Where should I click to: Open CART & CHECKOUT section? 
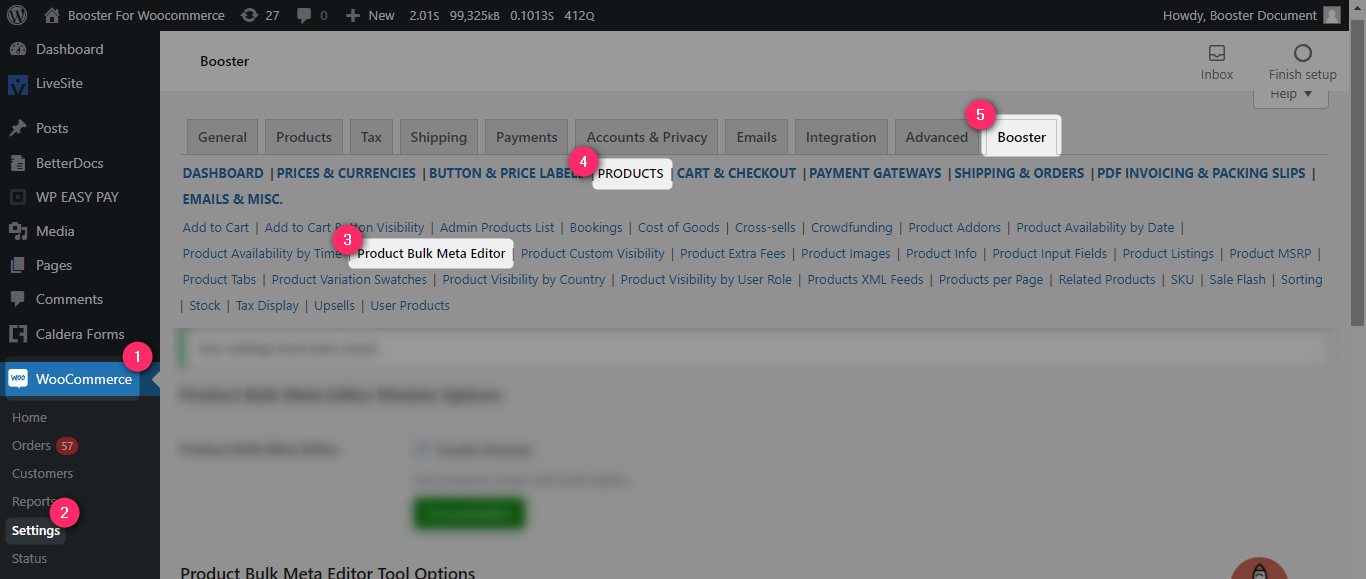tap(737, 173)
